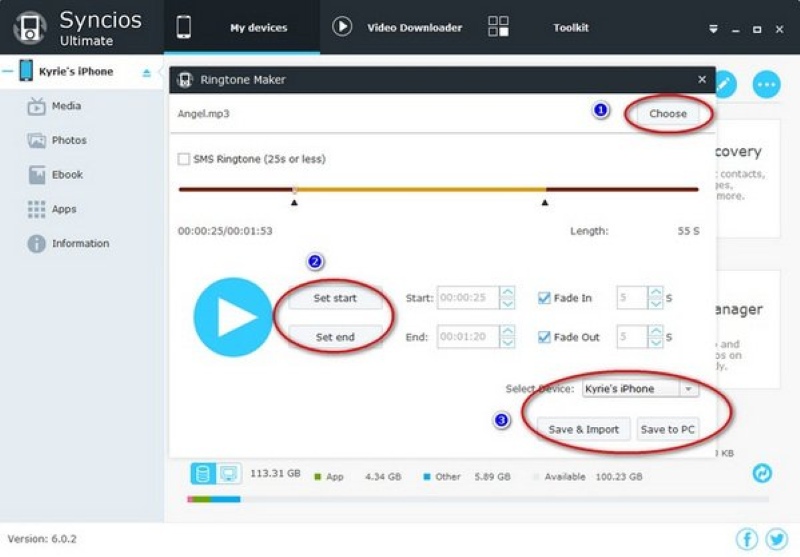Open Ebook in sidebar
The width and height of the screenshot is (800, 557).
tap(67, 174)
